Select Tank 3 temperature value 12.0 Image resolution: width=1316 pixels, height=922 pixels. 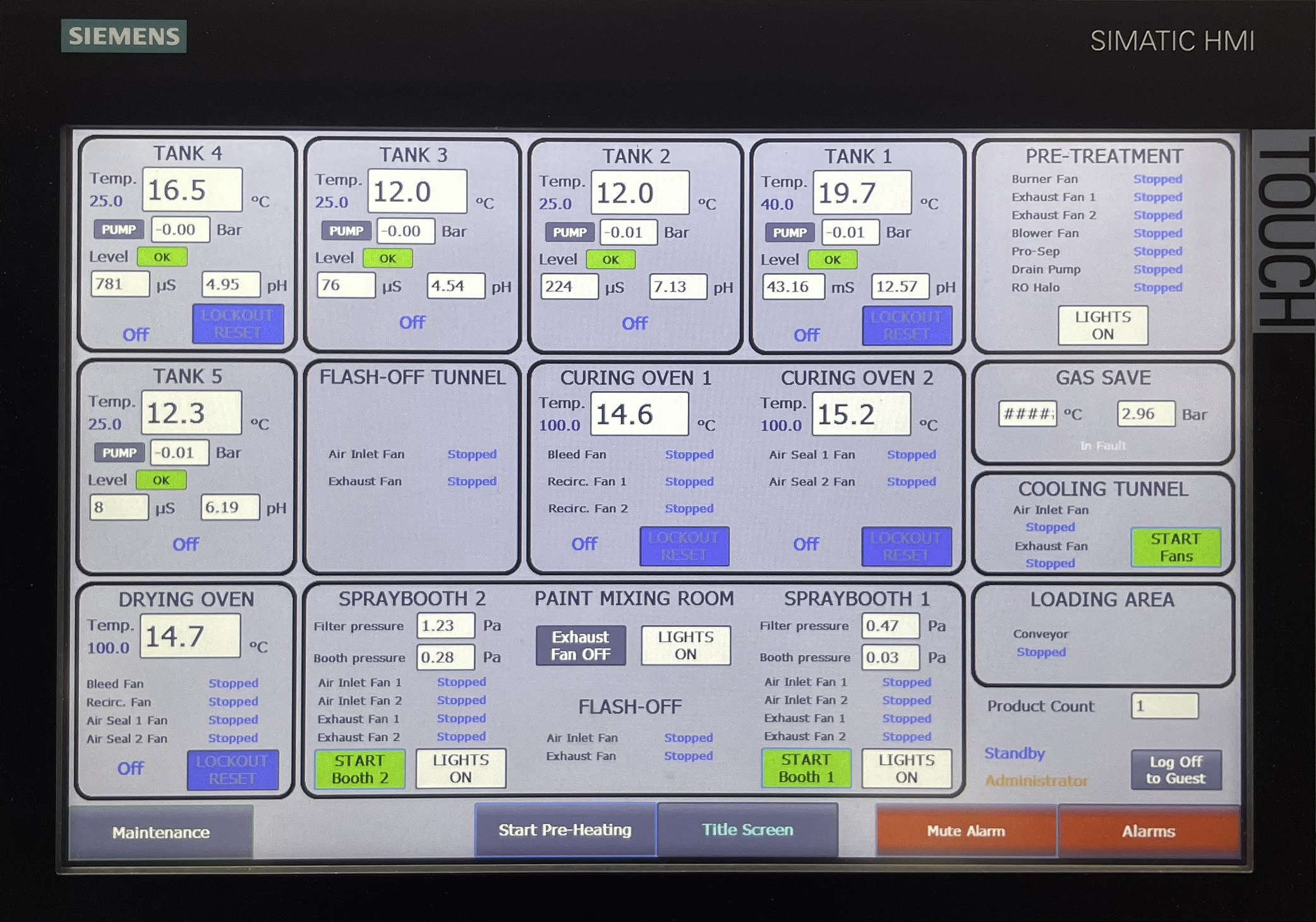tap(418, 191)
